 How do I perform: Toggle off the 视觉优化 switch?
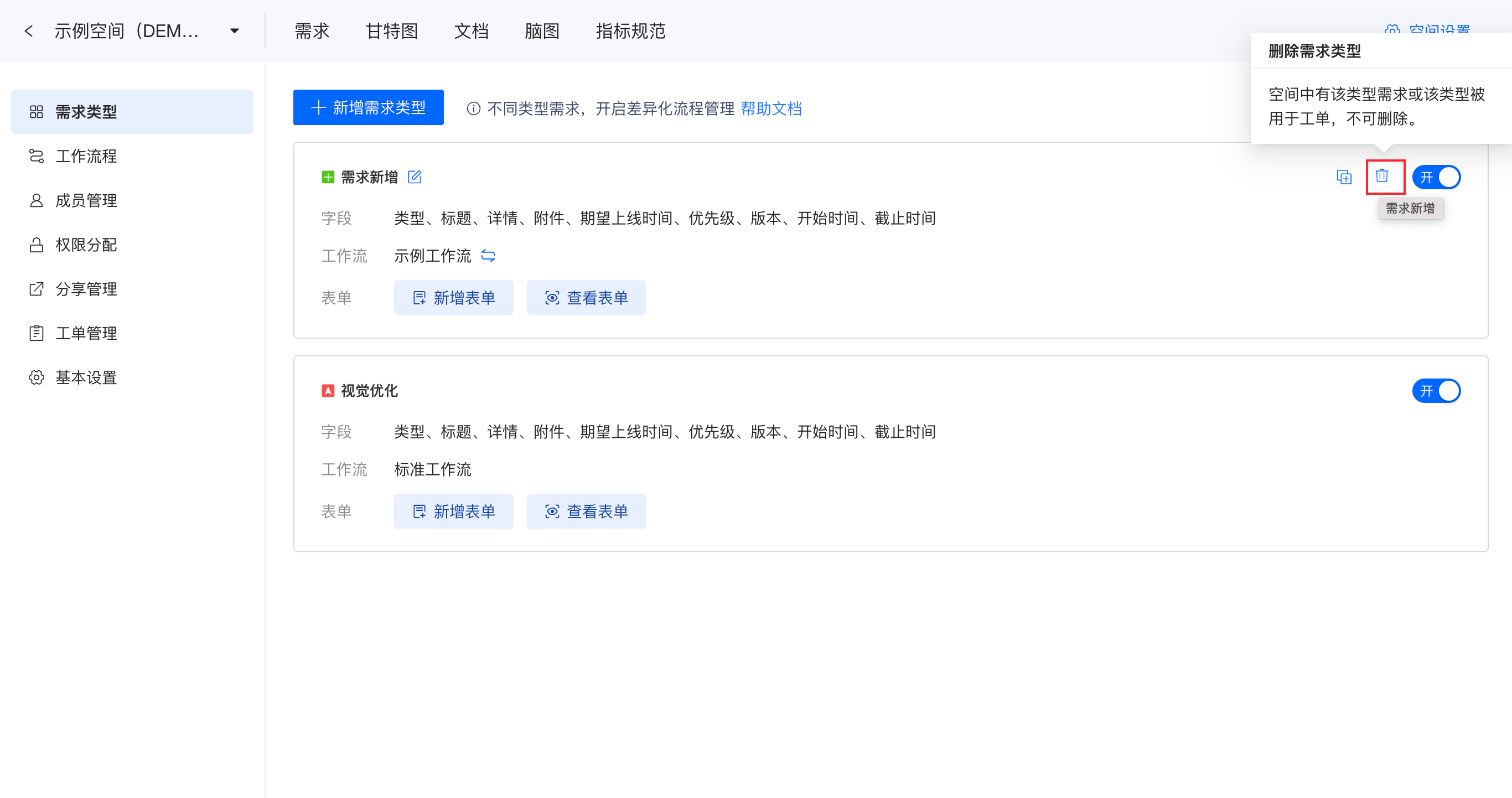pos(1436,391)
